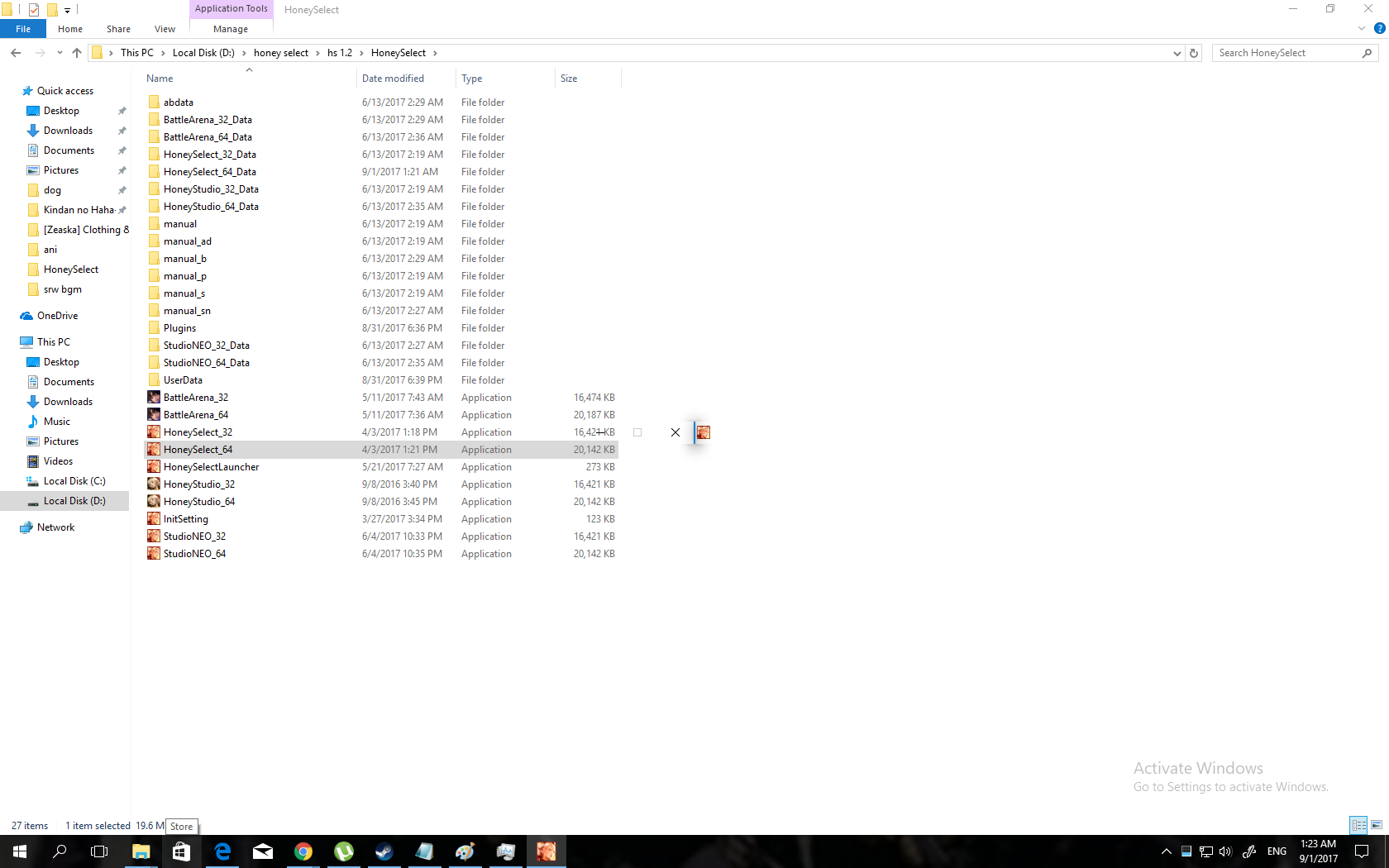
Task: Refresh the HoneySelect folder view
Action: click(1194, 53)
